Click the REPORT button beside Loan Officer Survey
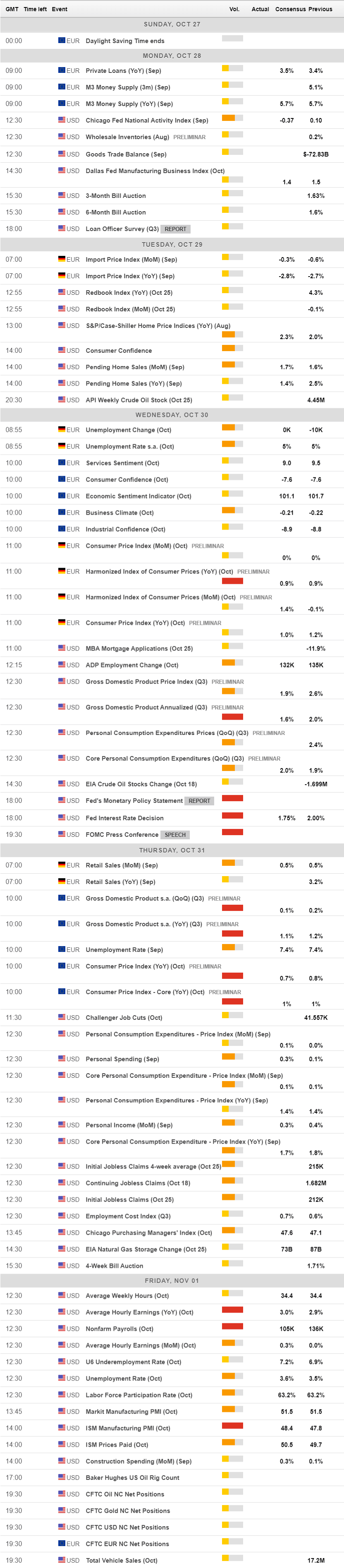The height and width of the screenshot is (1568, 344). click(176, 229)
